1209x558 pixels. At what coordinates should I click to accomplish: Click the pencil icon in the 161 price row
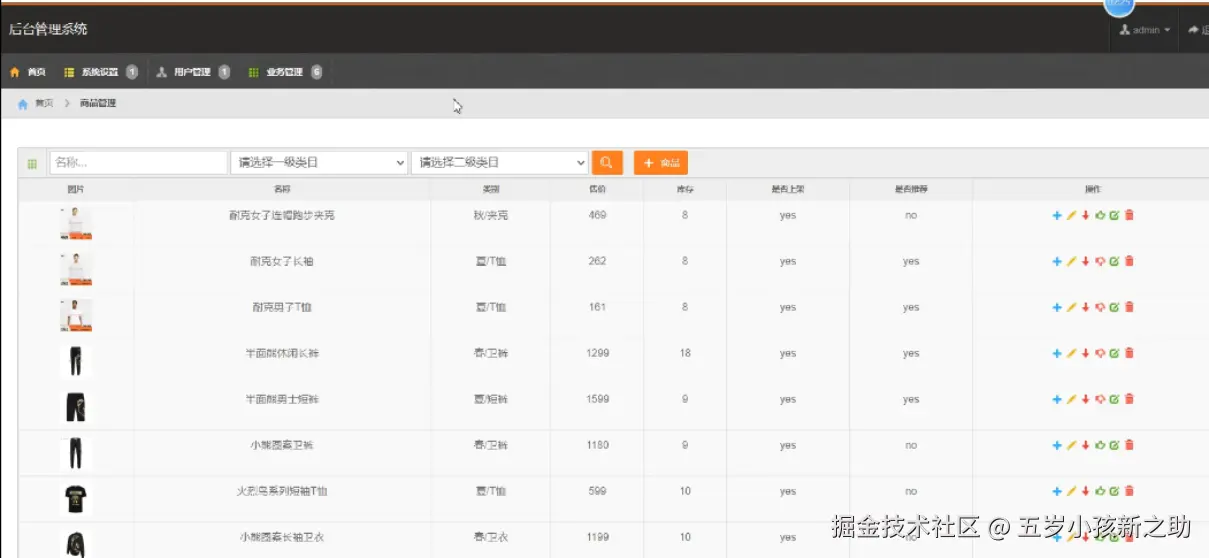coord(1071,307)
